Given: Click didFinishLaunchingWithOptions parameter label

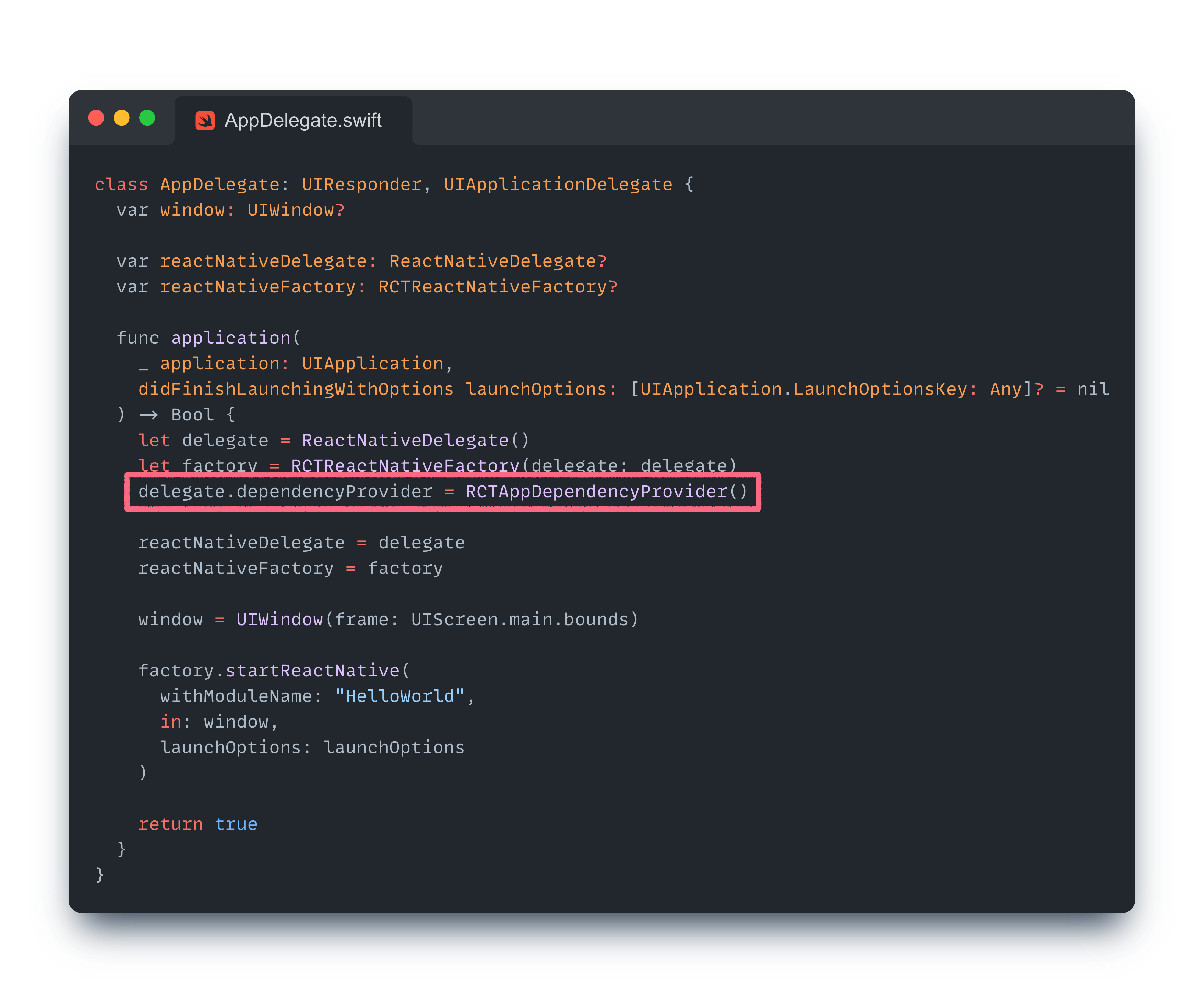Looking at the screenshot, I should point(295,389).
